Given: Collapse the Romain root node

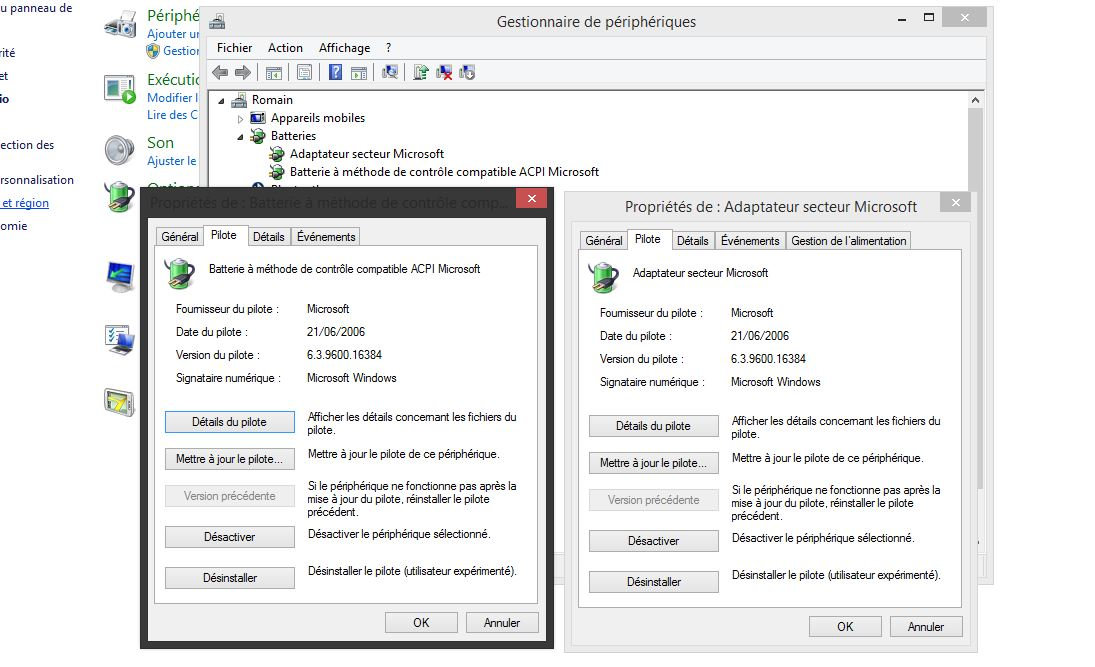Looking at the screenshot, I should tap(221, 101).
